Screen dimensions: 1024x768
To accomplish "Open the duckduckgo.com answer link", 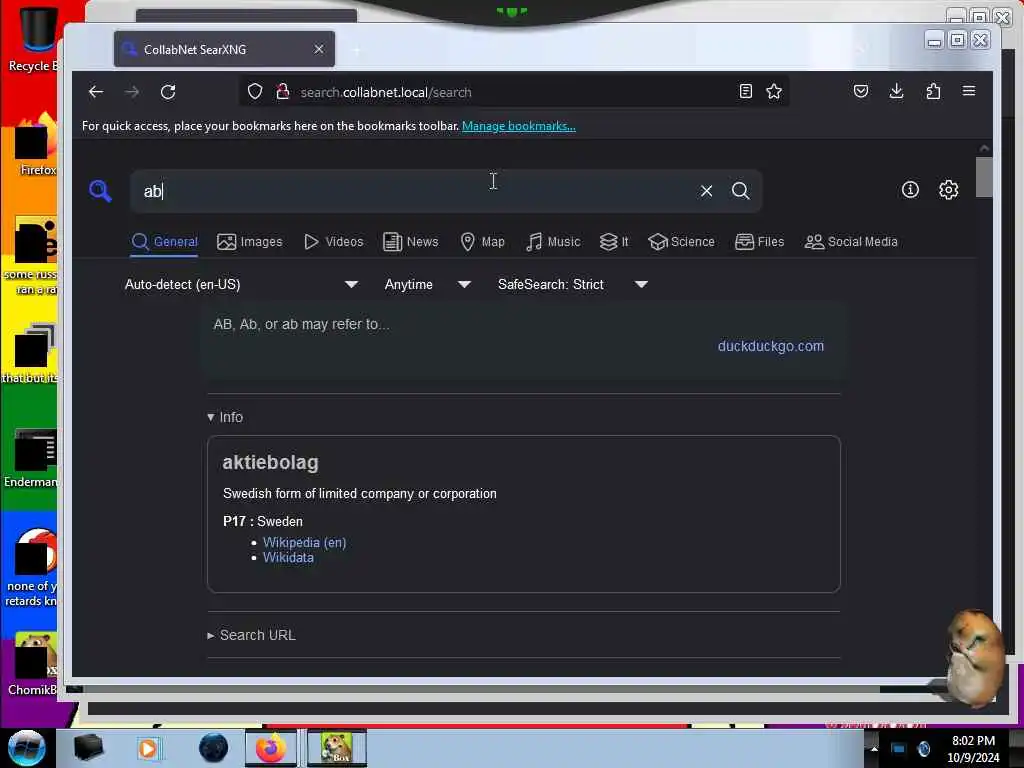I will (771, 346).
